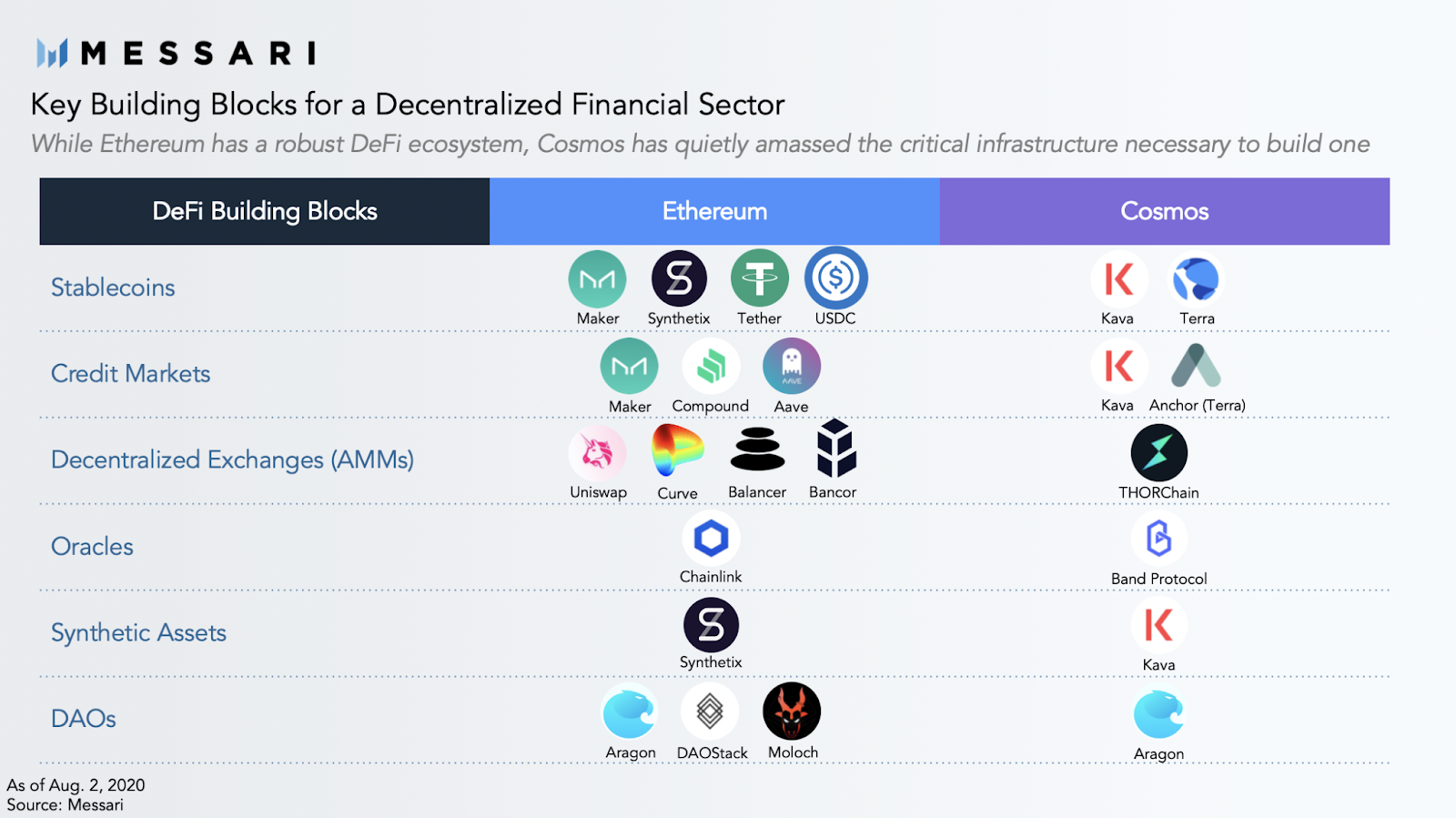Viewport: 1456px width, 818px height.
Task: Click the Ethereum column header
Action: (x=714, y=211)
